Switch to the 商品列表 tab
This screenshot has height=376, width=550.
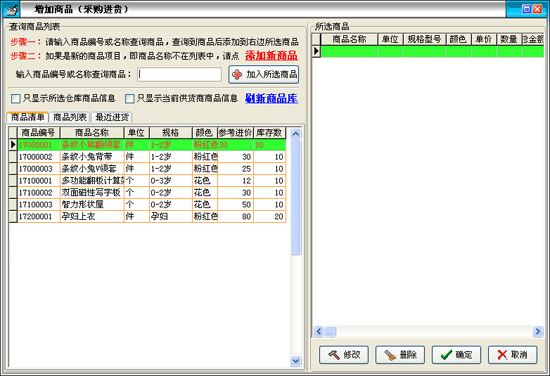point(70,117)
